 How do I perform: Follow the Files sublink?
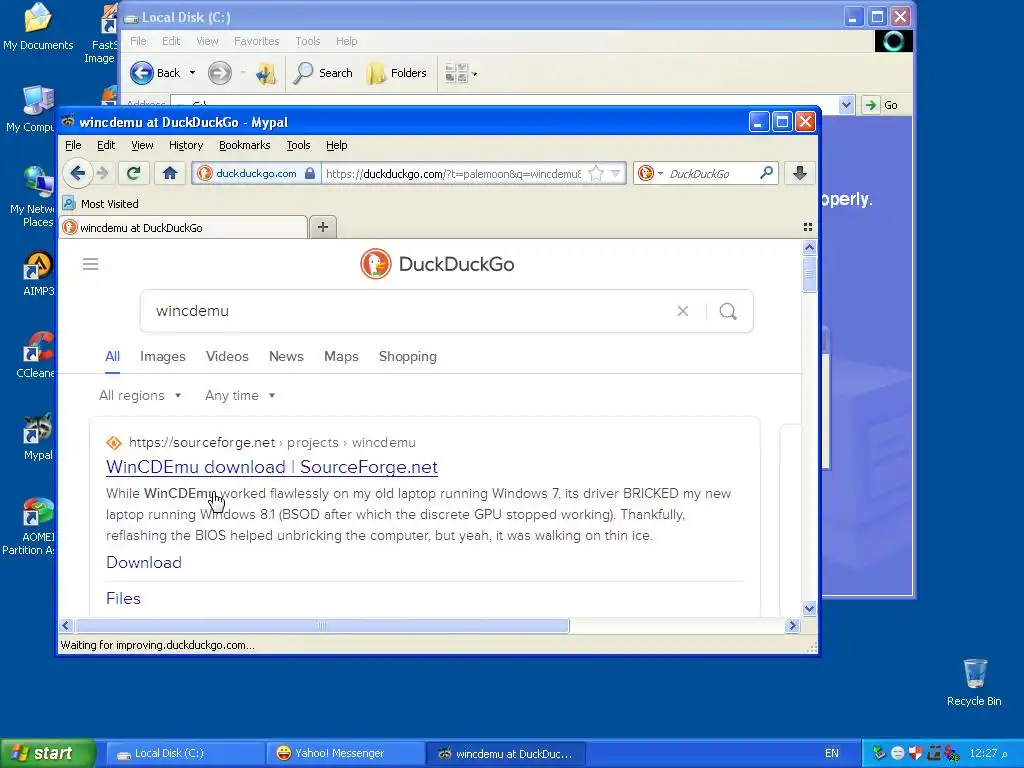[123, 598]
